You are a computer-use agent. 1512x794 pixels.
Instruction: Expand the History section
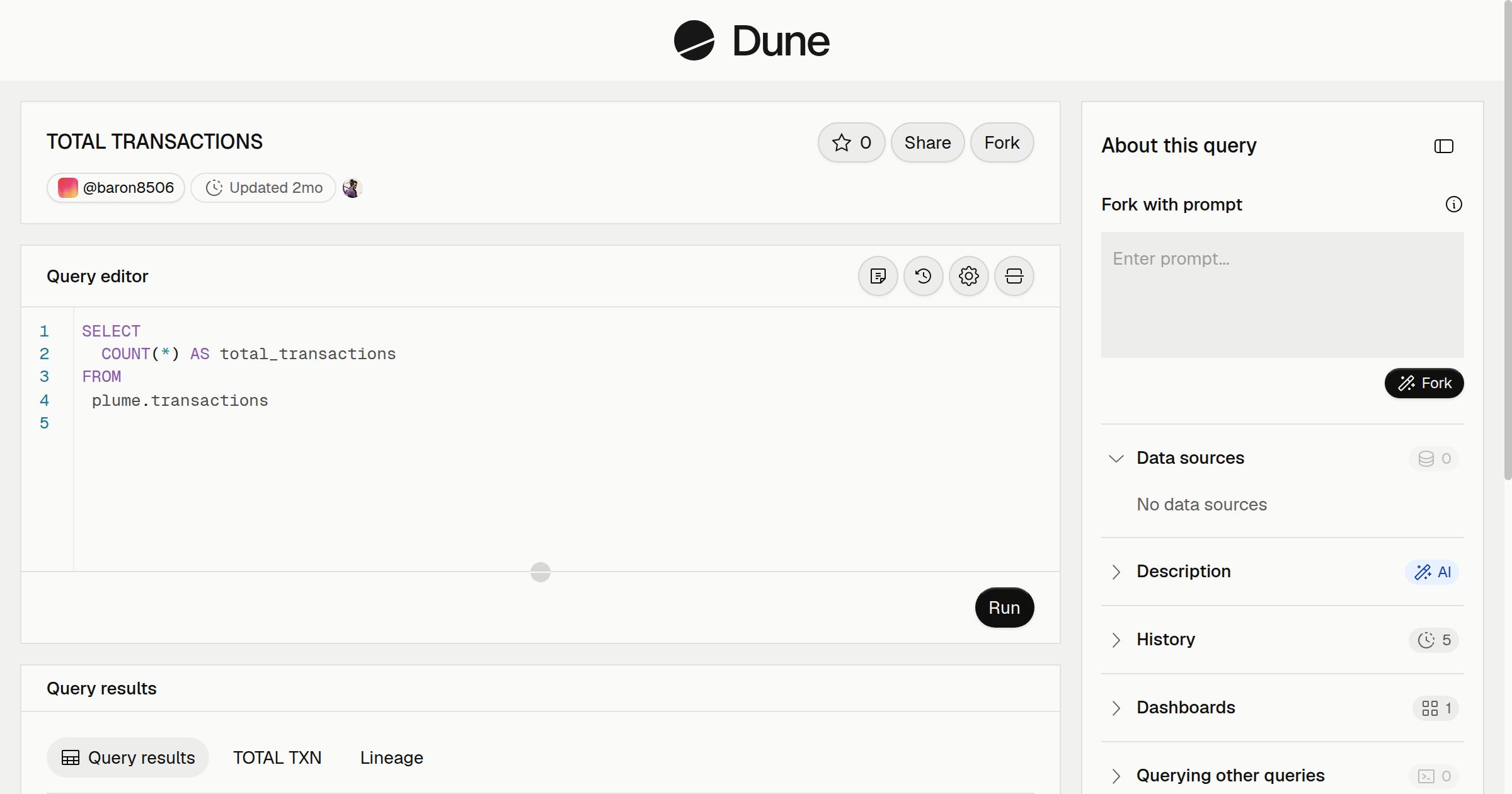1116,640
